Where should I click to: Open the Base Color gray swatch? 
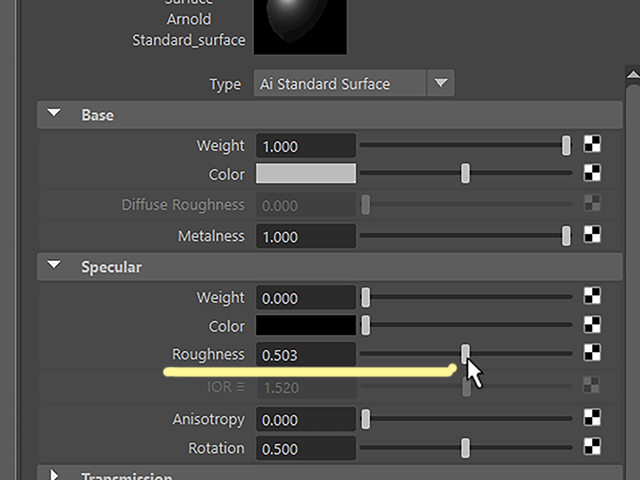point(306,173)
